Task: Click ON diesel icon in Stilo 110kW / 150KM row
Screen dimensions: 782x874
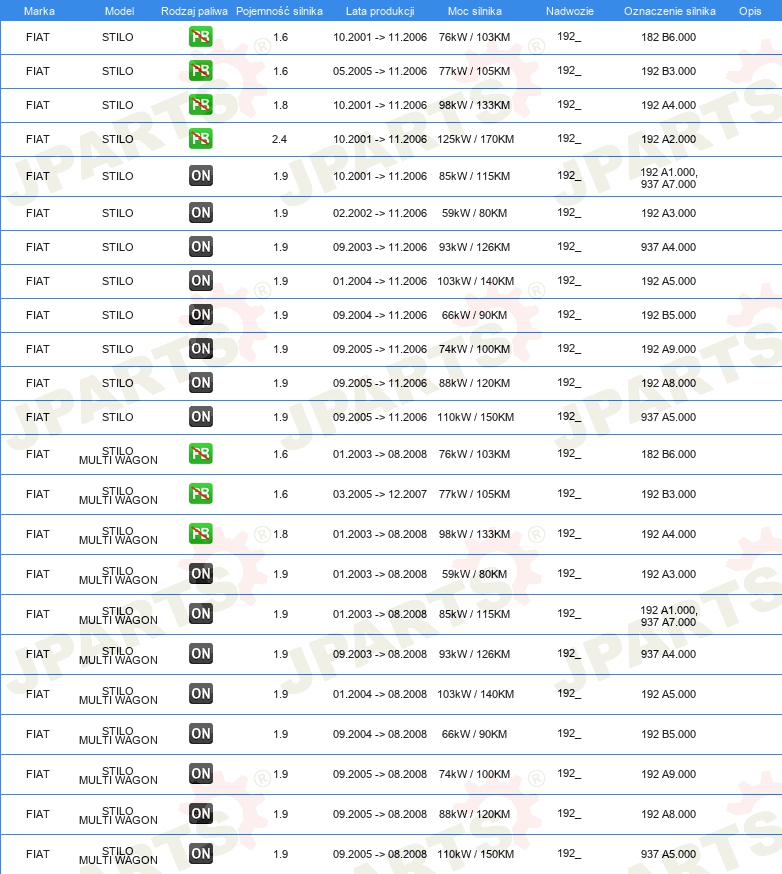Action: (x=201, y=416)
